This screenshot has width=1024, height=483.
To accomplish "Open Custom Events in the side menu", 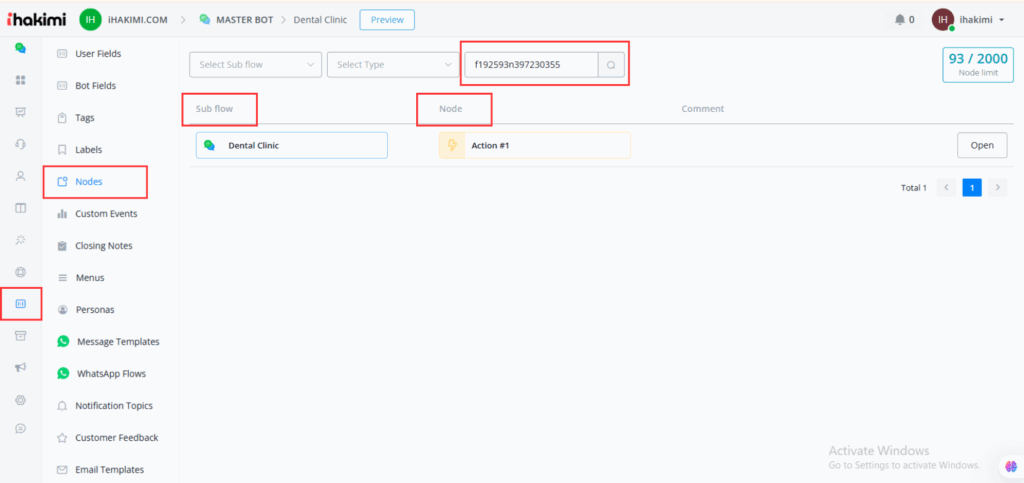I will click(x=106, y=214).
